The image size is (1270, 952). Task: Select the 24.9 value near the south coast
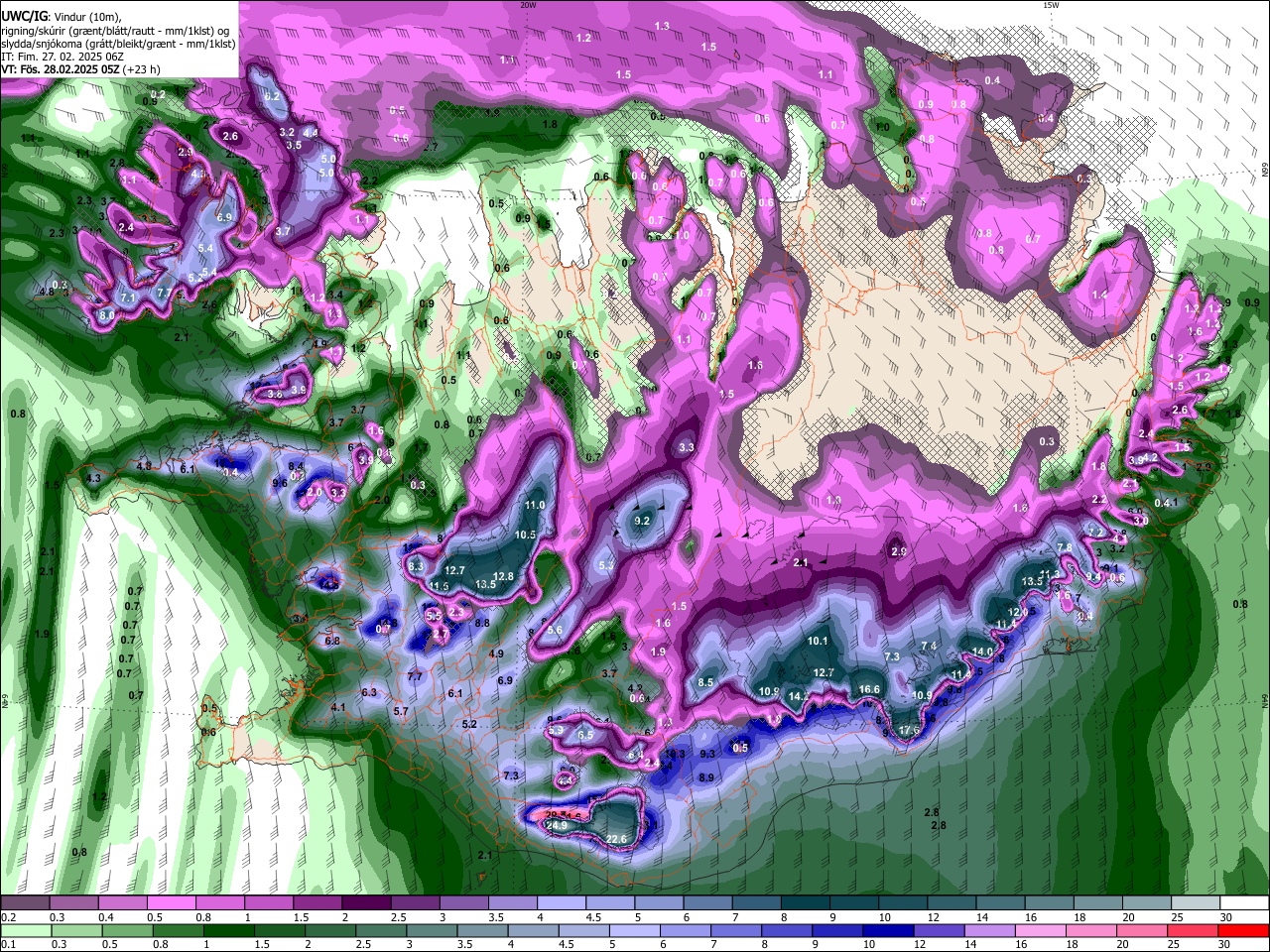557,825
